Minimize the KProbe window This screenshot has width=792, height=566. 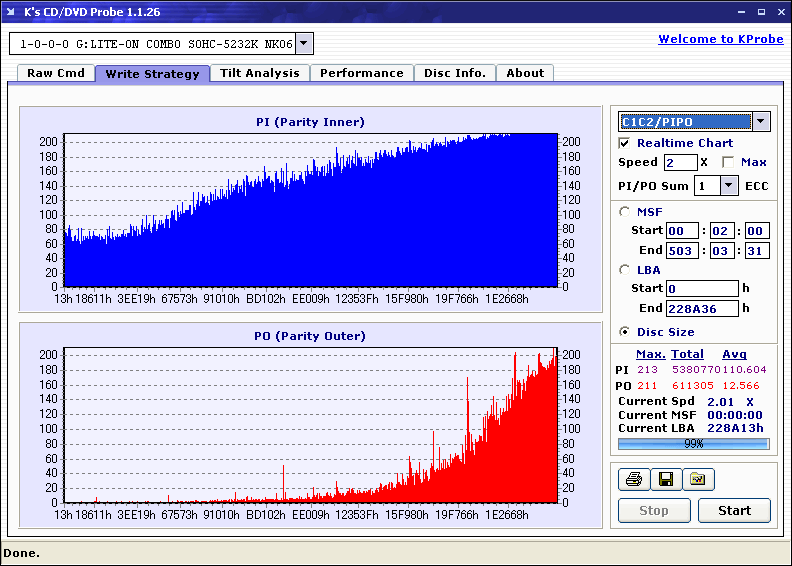coord(741,12)
